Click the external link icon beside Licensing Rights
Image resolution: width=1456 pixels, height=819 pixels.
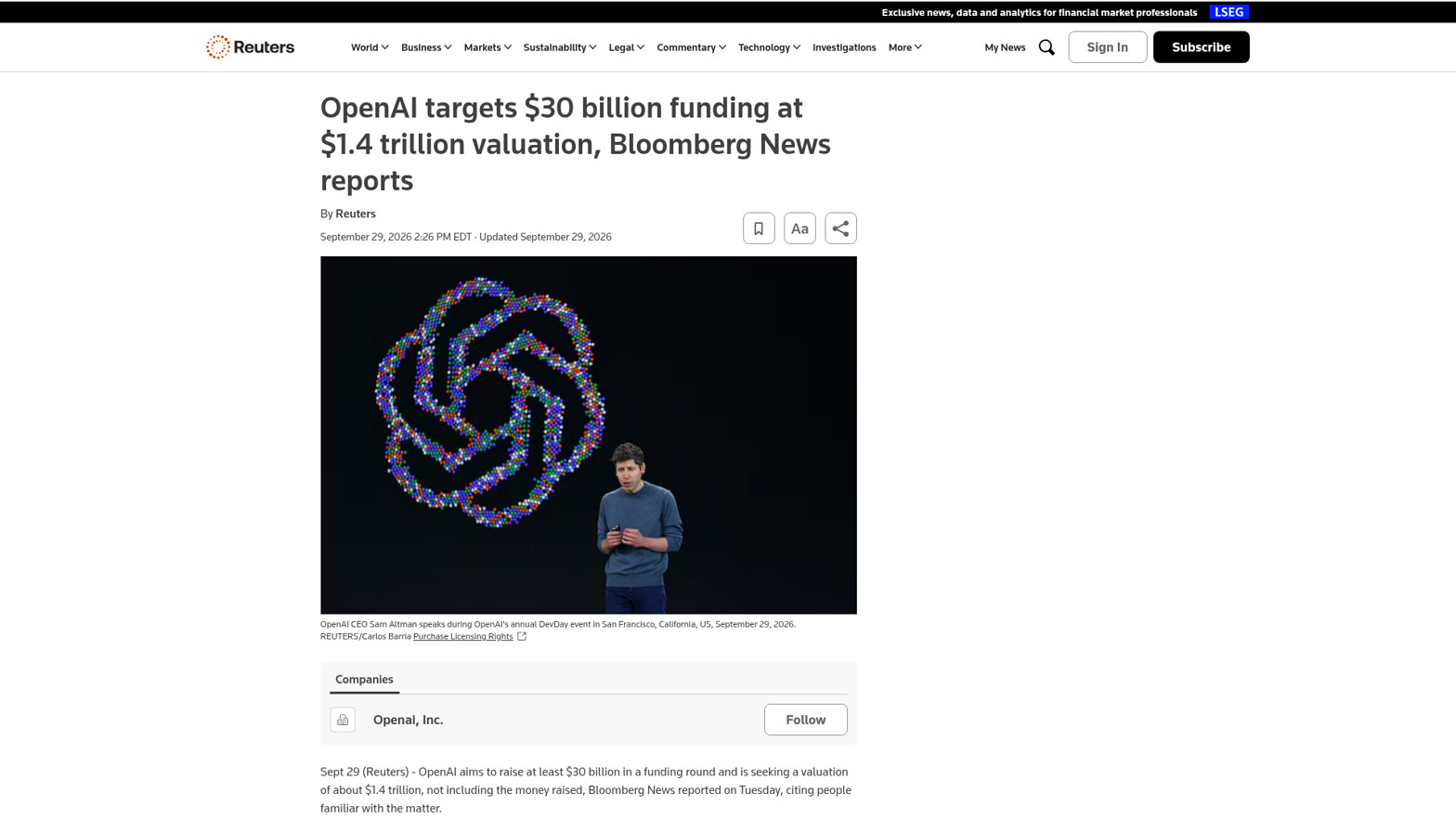[x=522, y=636]
